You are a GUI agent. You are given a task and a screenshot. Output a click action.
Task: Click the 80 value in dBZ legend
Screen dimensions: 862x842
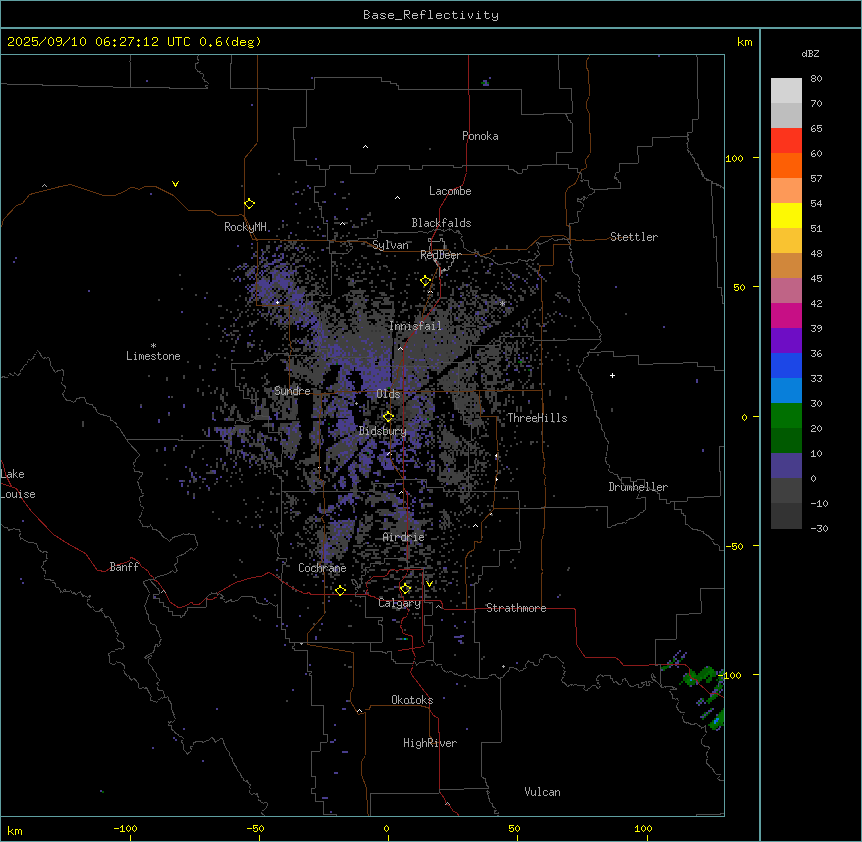[816, 79]
